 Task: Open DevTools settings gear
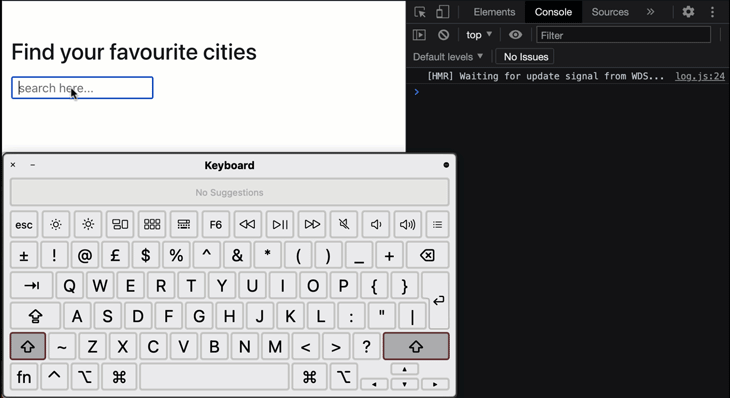(x=688, y=12)
